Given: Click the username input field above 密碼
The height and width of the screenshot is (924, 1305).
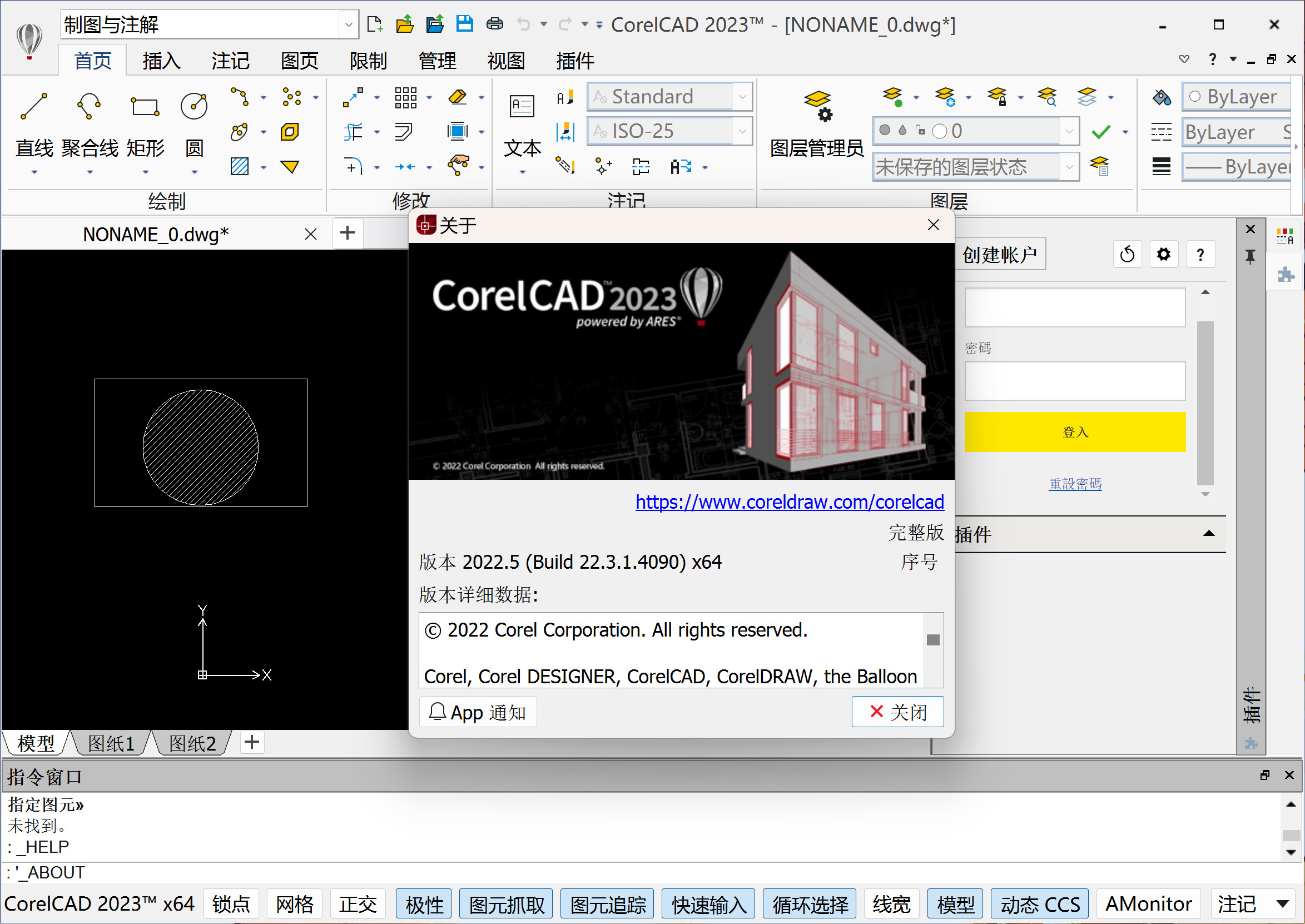Looking at the screenshot, I should (x=1075, y=307).
